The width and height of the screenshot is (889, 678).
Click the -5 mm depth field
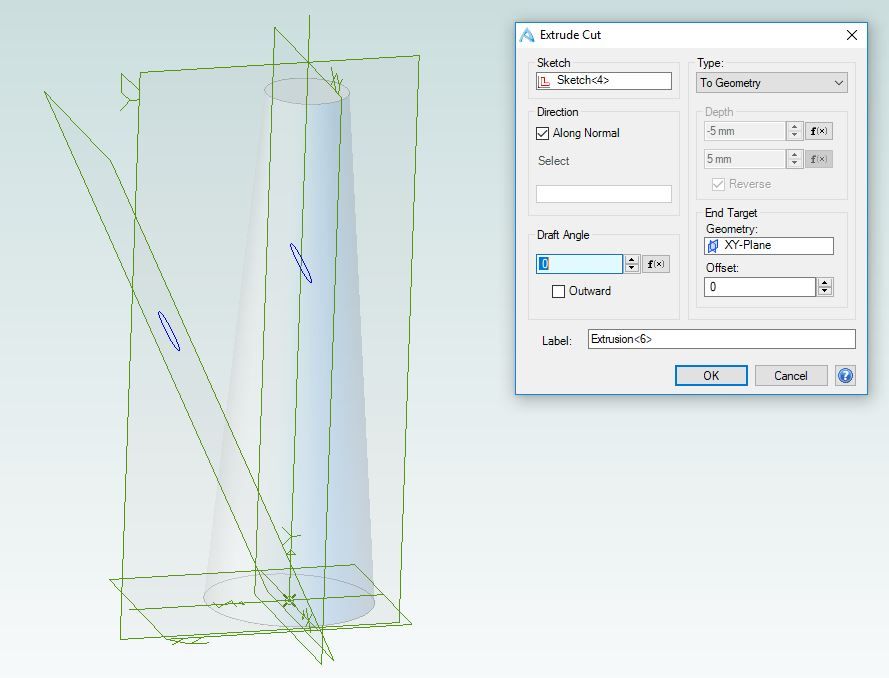click(744, 131)
